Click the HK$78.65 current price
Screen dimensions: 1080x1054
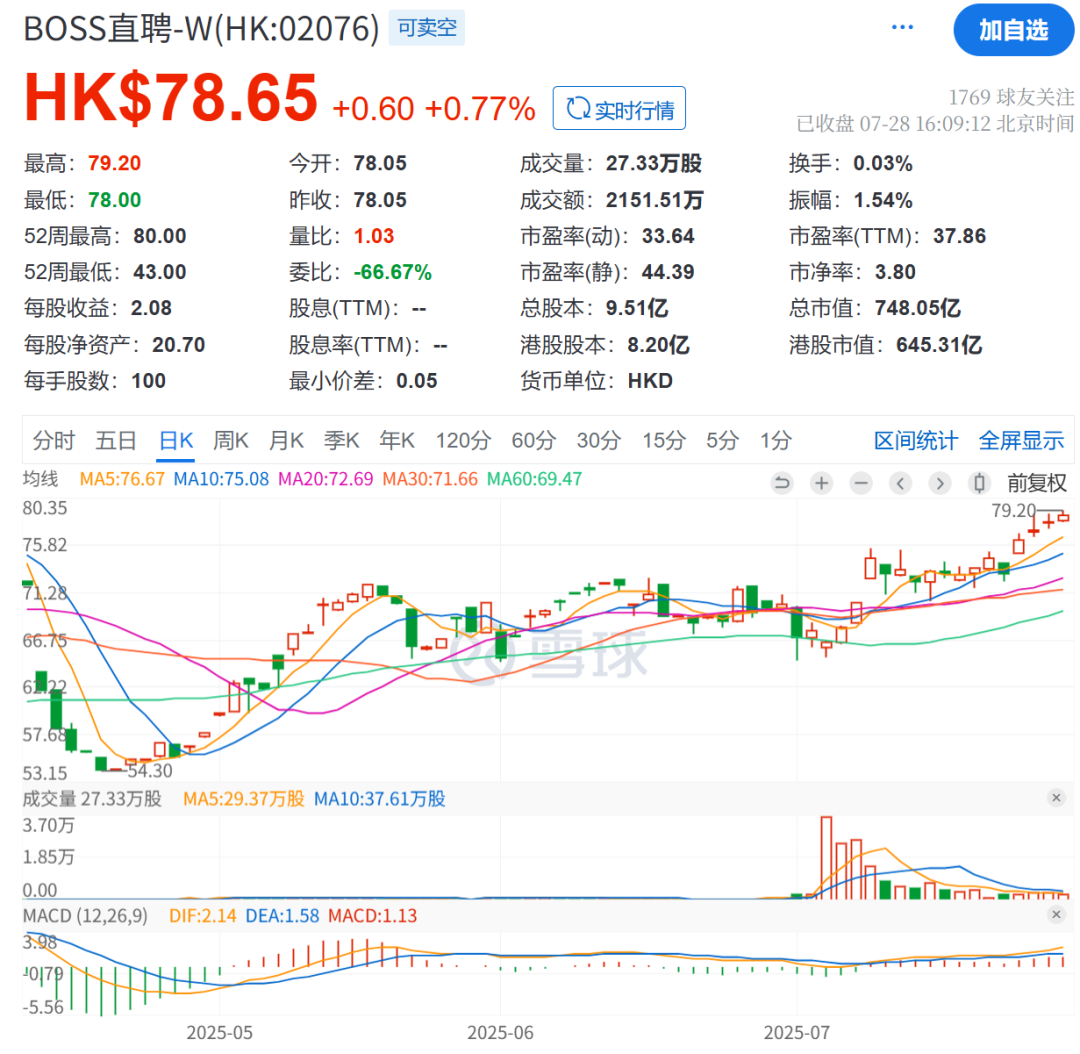pyautogui.click(x=171, y=97)
